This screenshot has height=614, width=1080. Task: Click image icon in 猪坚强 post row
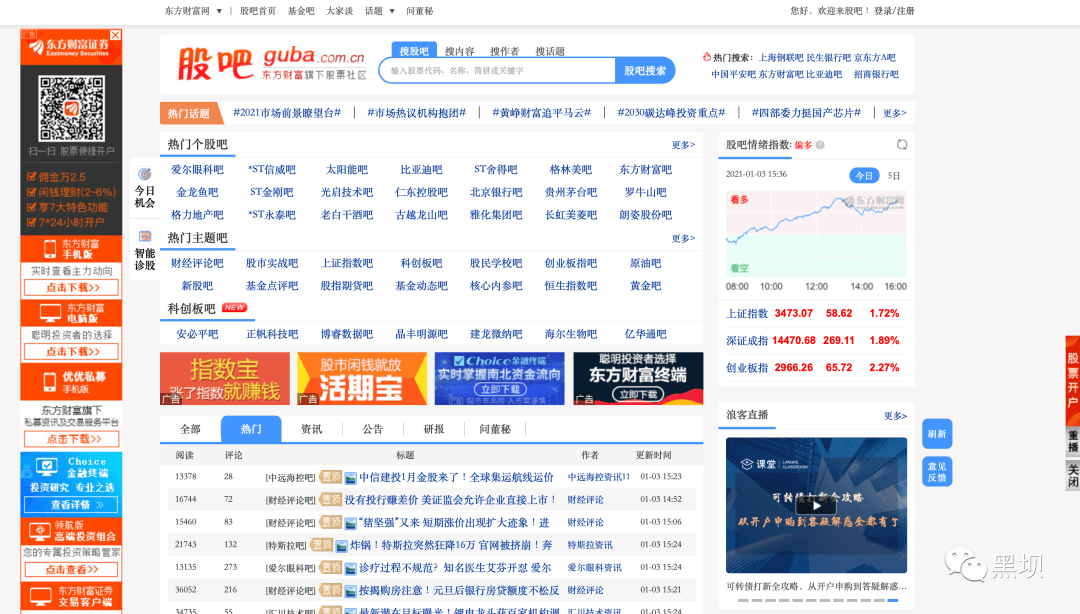pos(351,523)
